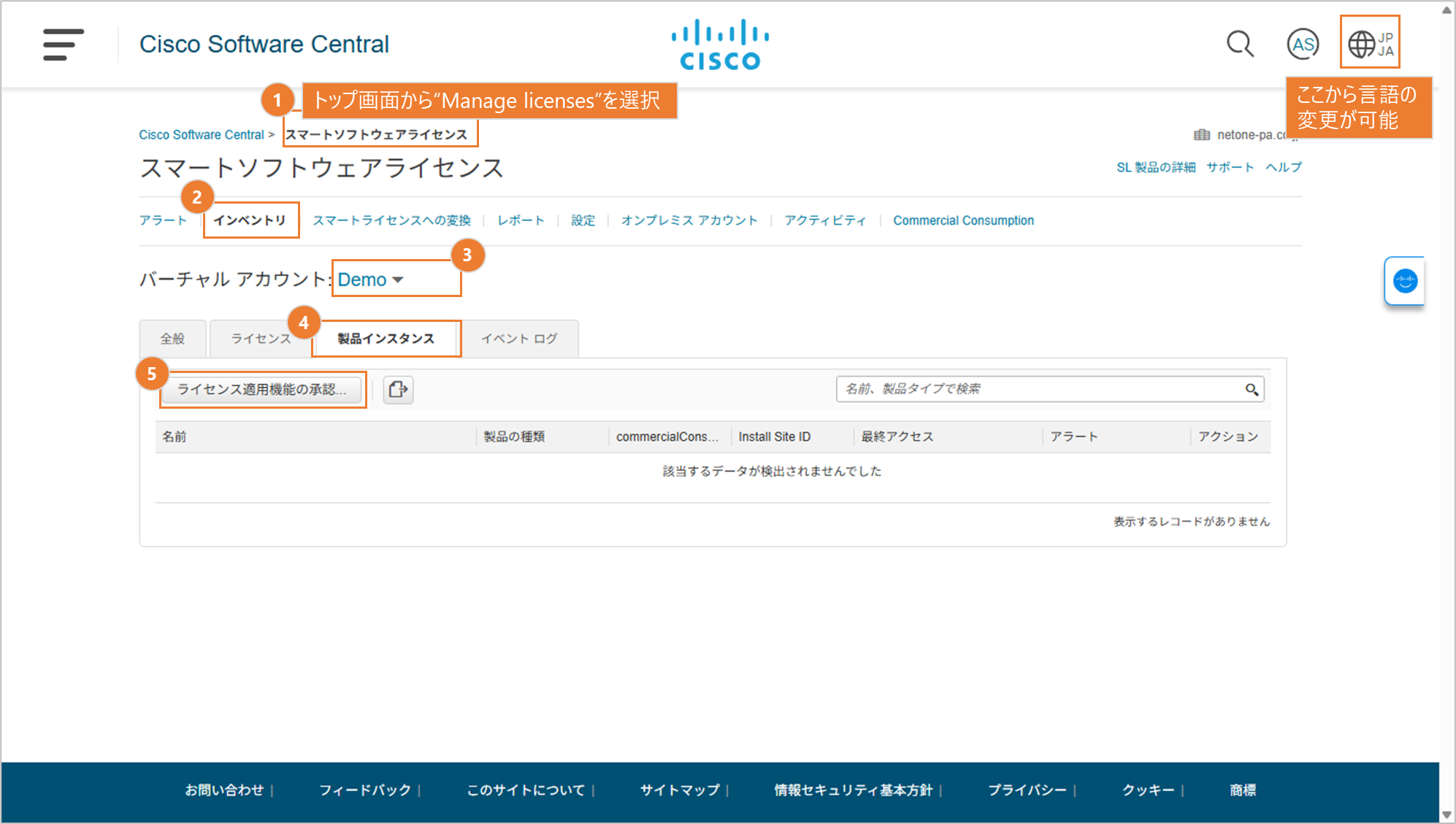Open the AS user profile icon
Image resolution: width=1456 pixels, height=824 pixels.
(x=1302, y=45)
